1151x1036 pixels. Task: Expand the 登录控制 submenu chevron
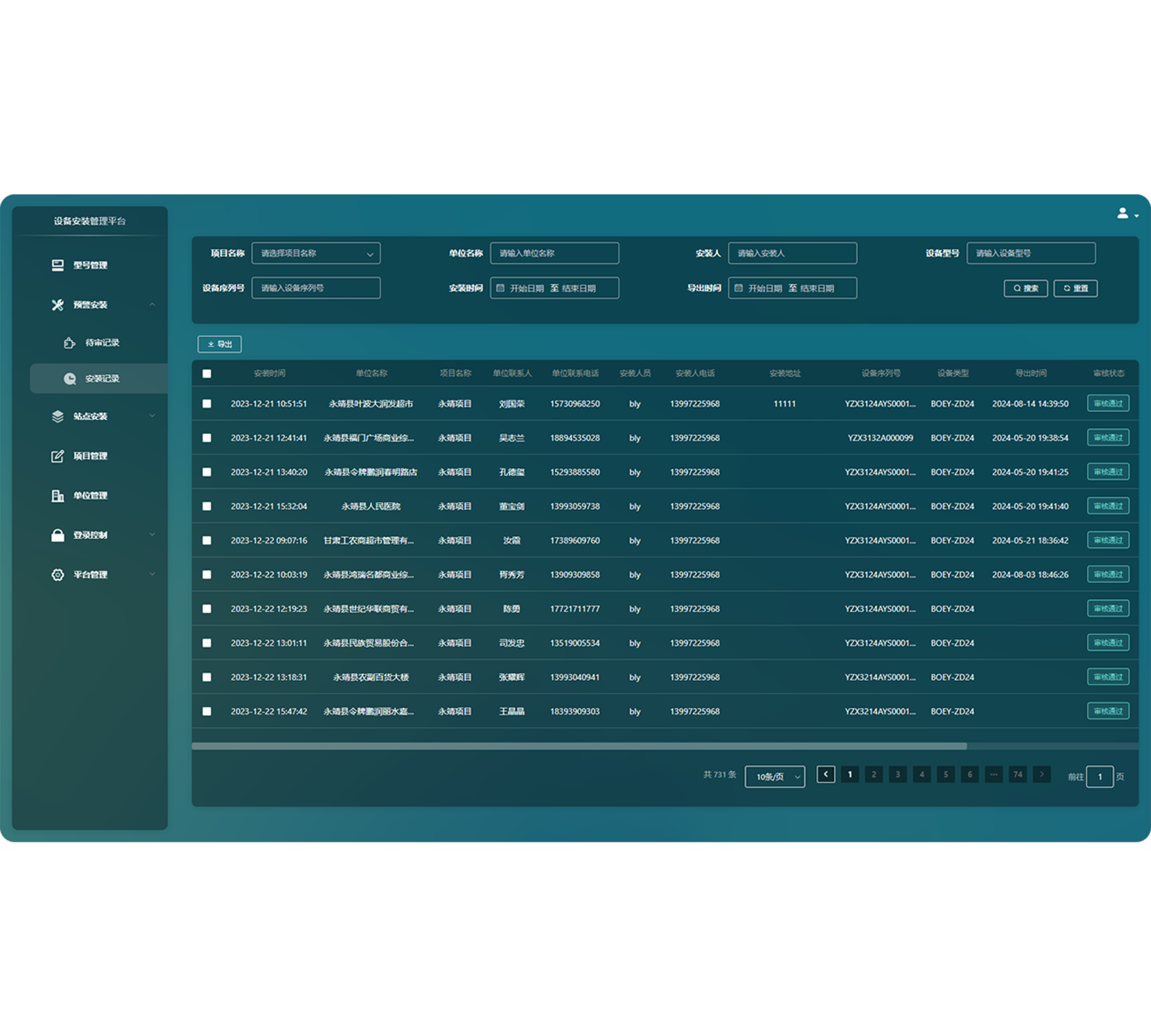pyautogui.click(x=152, y=535)
